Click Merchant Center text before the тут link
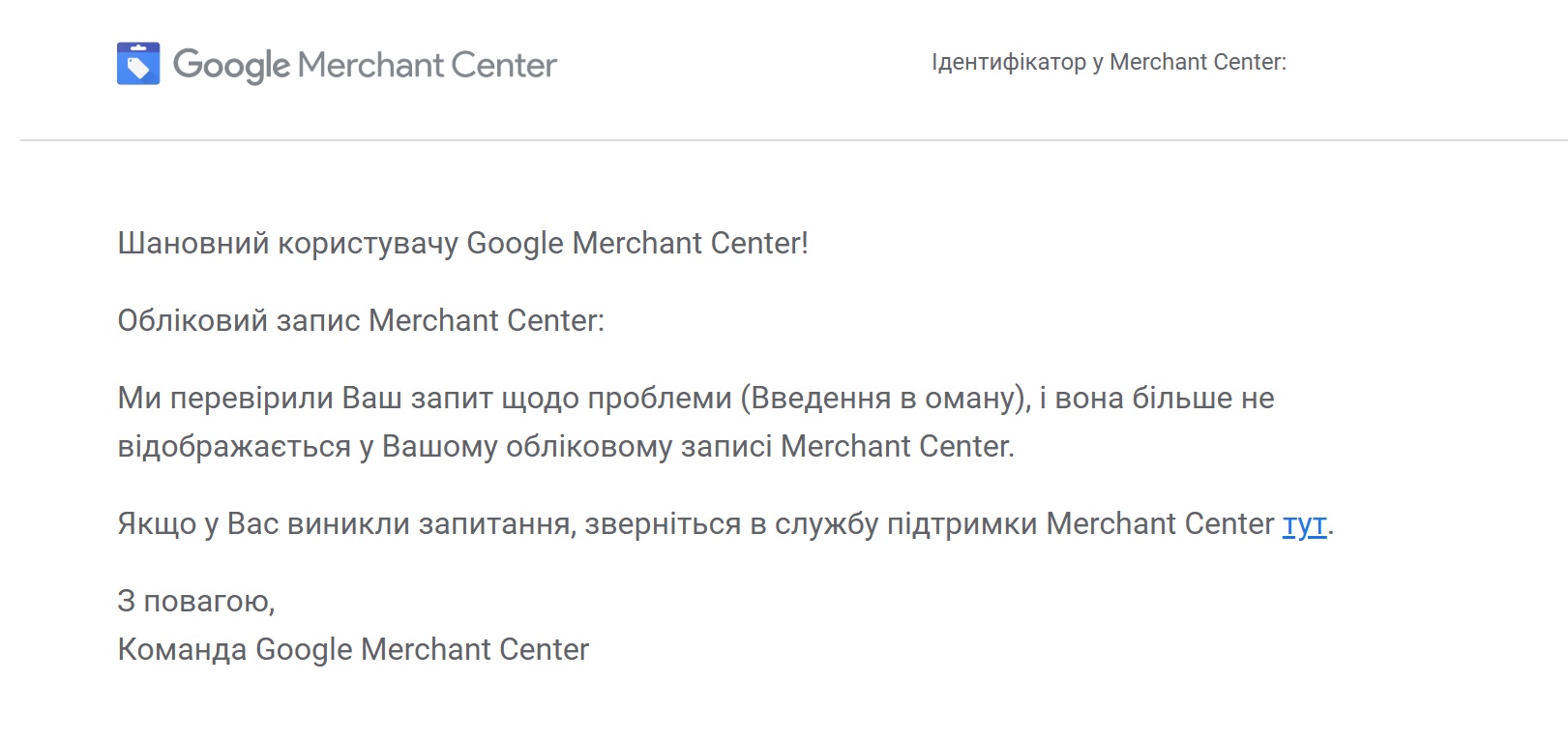Screen dimensions: 1568x742 tap(1160, 524)
